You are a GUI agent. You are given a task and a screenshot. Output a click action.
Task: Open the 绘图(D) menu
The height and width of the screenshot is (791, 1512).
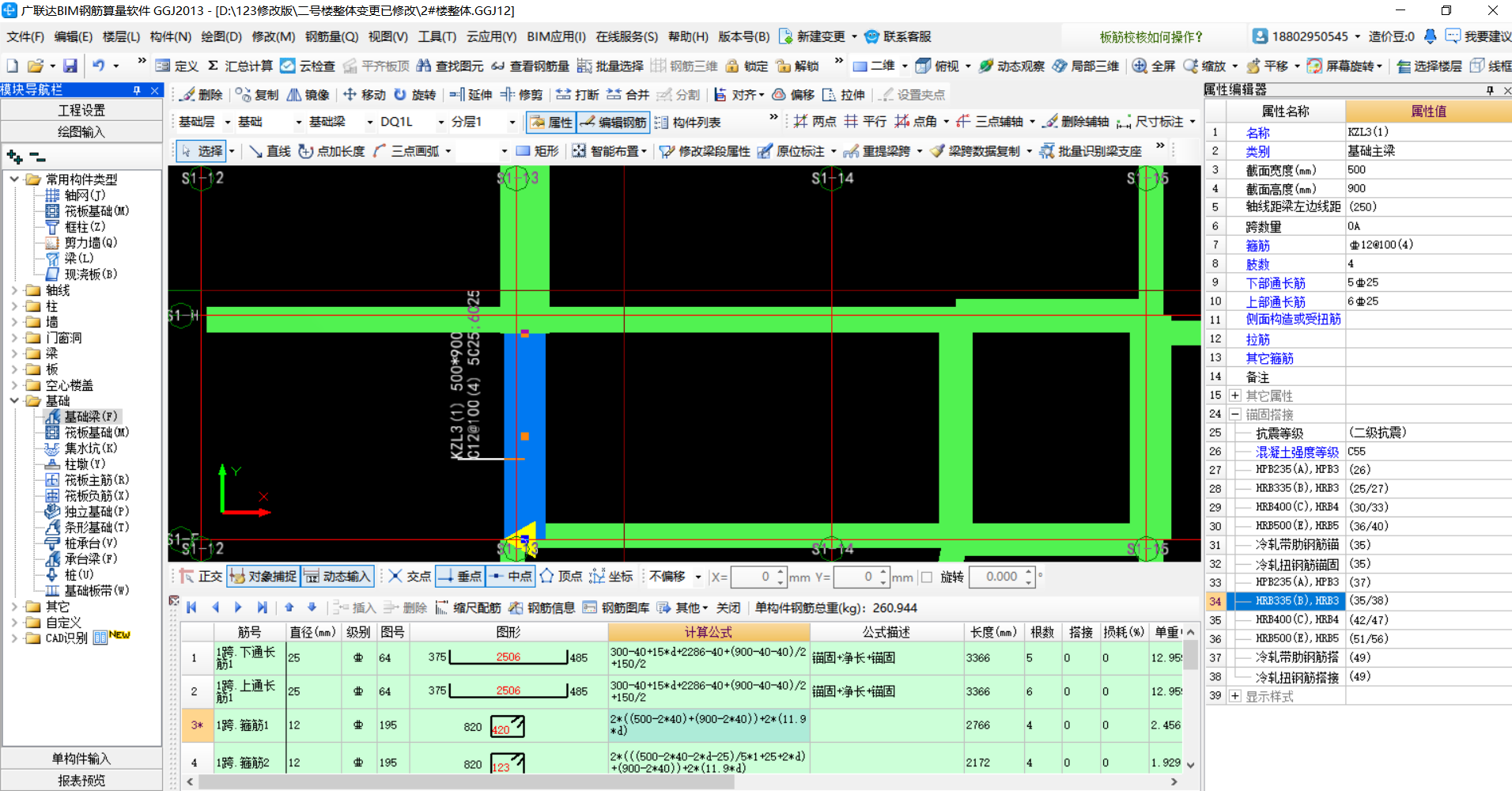pyautogui.click(x=221, y=36)
